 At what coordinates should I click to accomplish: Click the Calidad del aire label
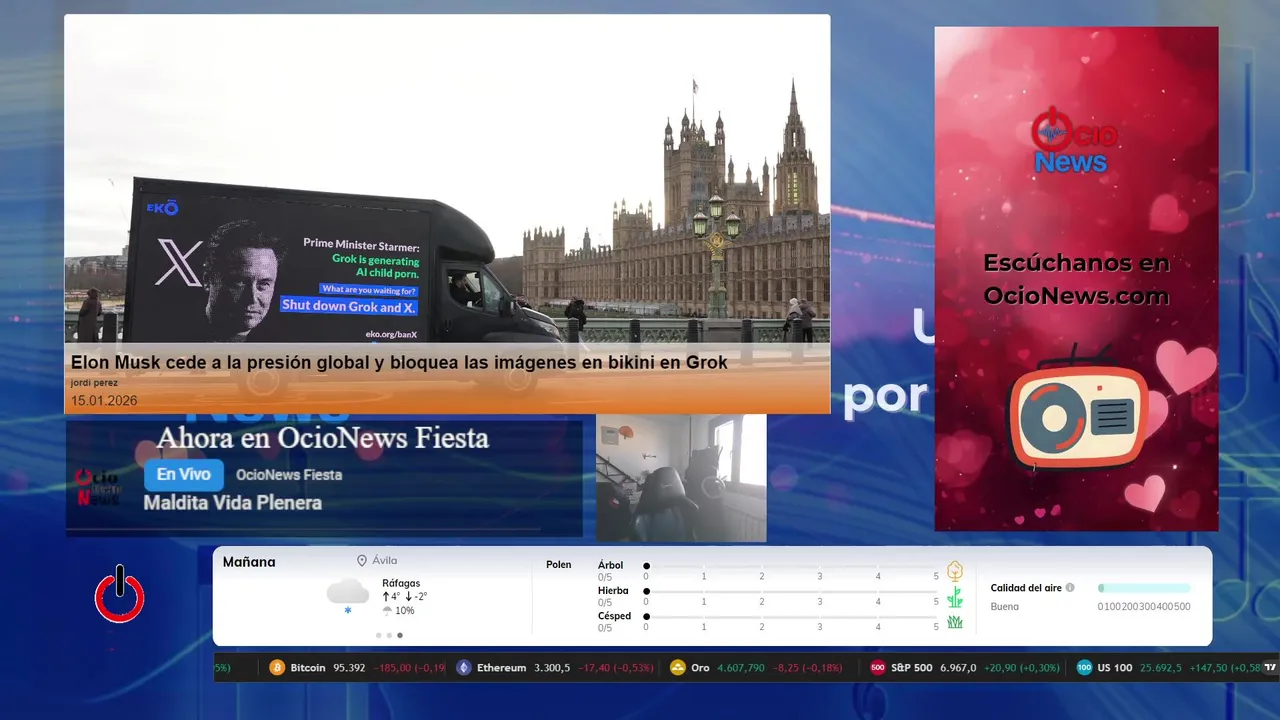[x=1026, y=588]
